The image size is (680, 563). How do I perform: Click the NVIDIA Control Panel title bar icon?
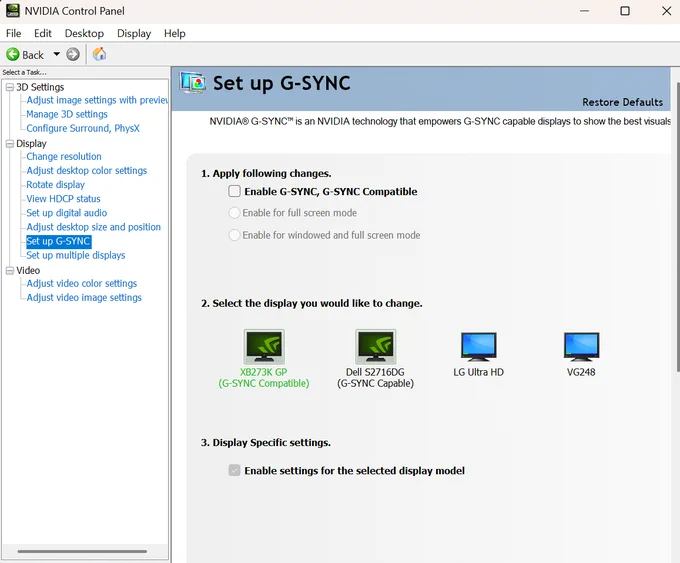click(13, 10)
